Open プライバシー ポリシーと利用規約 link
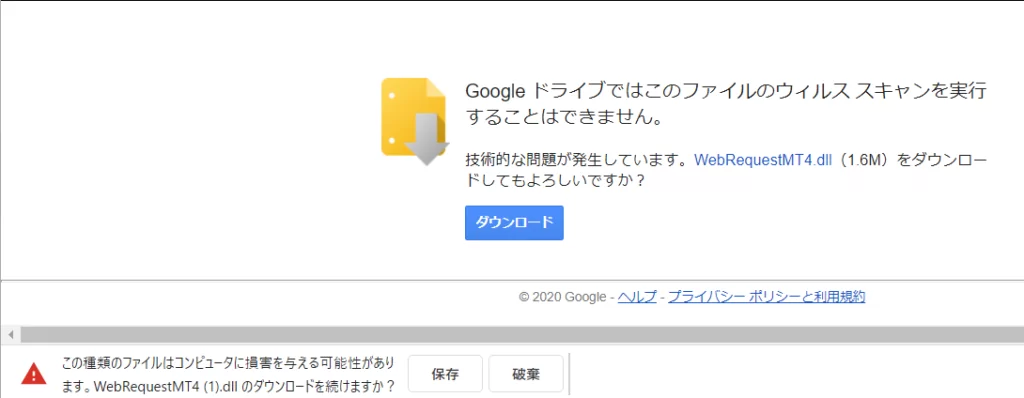Screen dimensions: 1024x398 (x=767, y=297)
